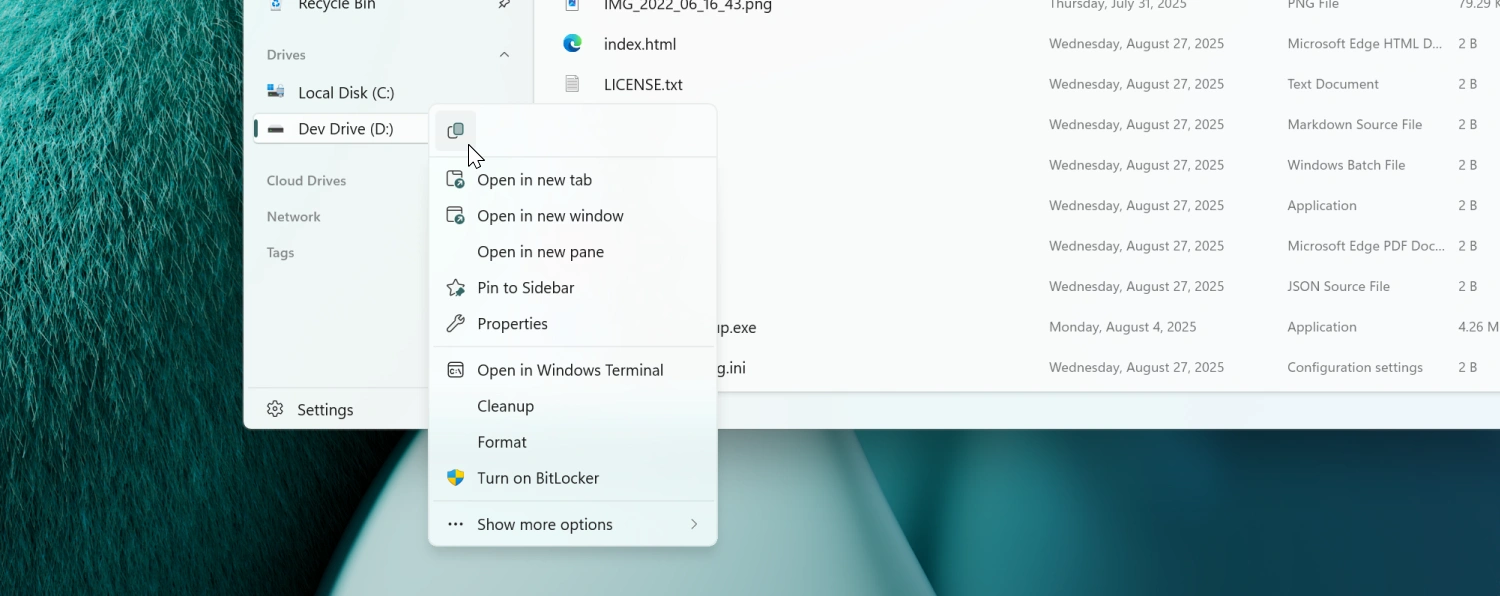Select Format from the context menu
Screen dimensions: 1500x596
tap(502, 441)
